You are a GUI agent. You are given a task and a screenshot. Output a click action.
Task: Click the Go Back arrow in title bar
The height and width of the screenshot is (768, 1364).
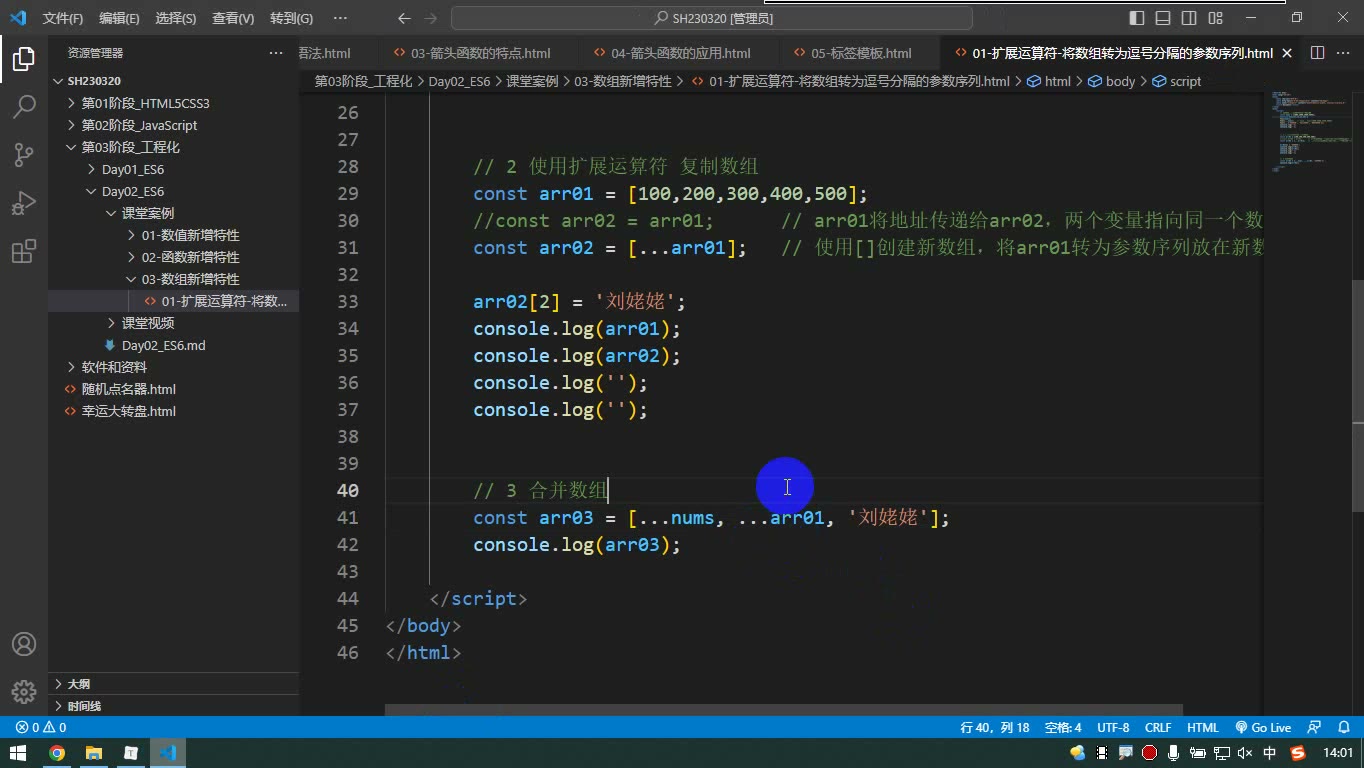pyautogui.click(x=404, y=18)
